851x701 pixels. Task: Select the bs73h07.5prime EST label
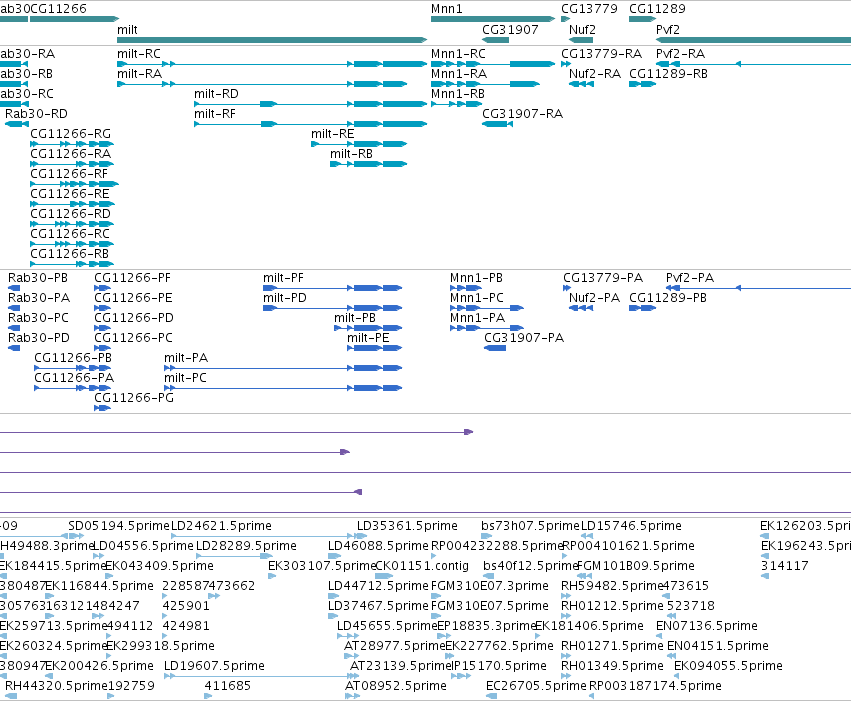530,526
